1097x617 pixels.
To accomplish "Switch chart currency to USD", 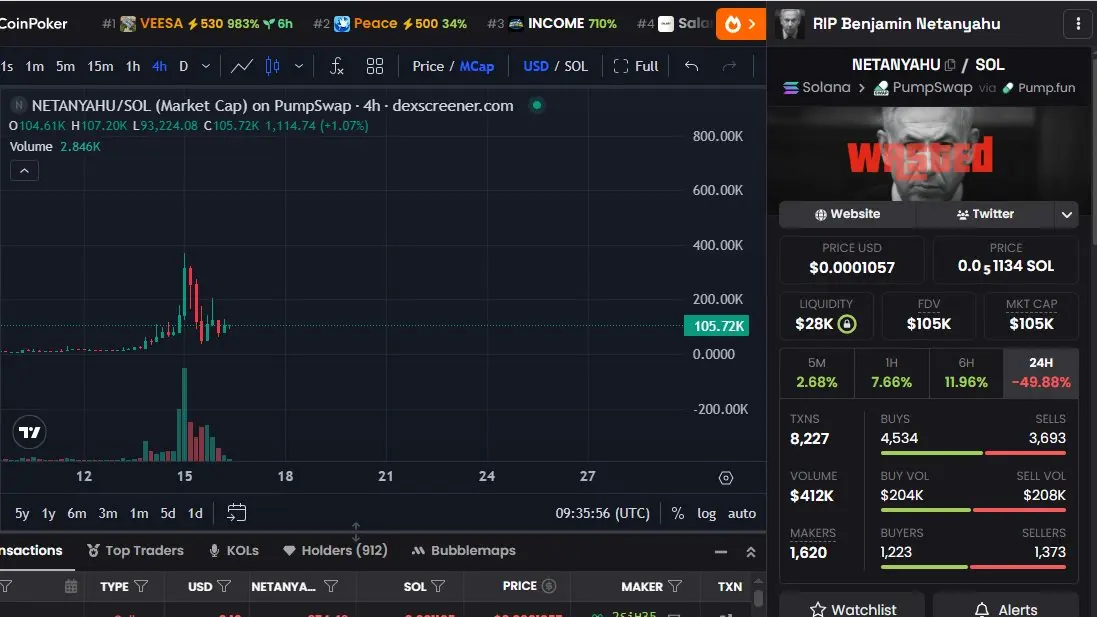I will (x=536, y=66).
